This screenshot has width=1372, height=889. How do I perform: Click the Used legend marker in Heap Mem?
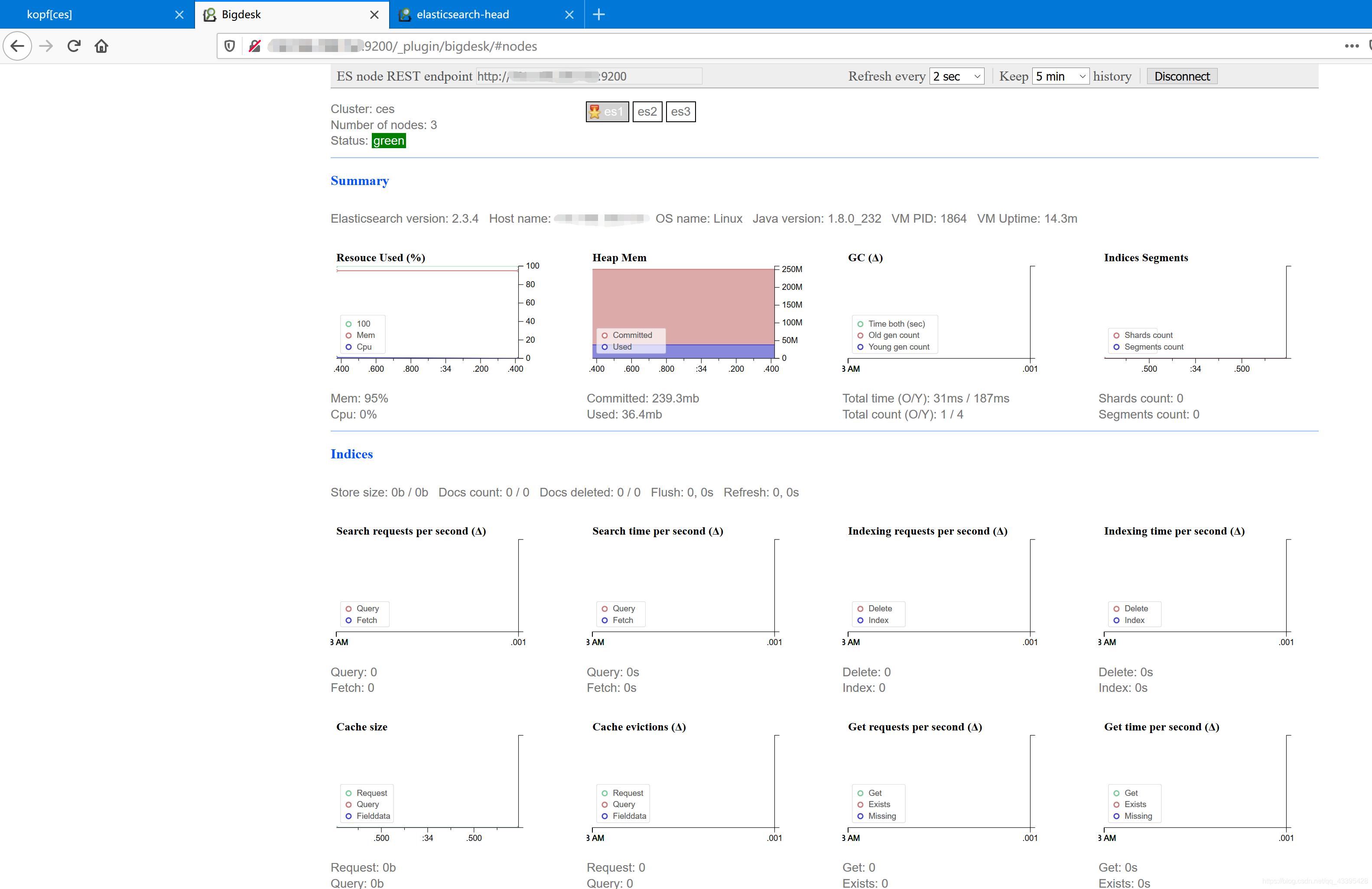604,347
